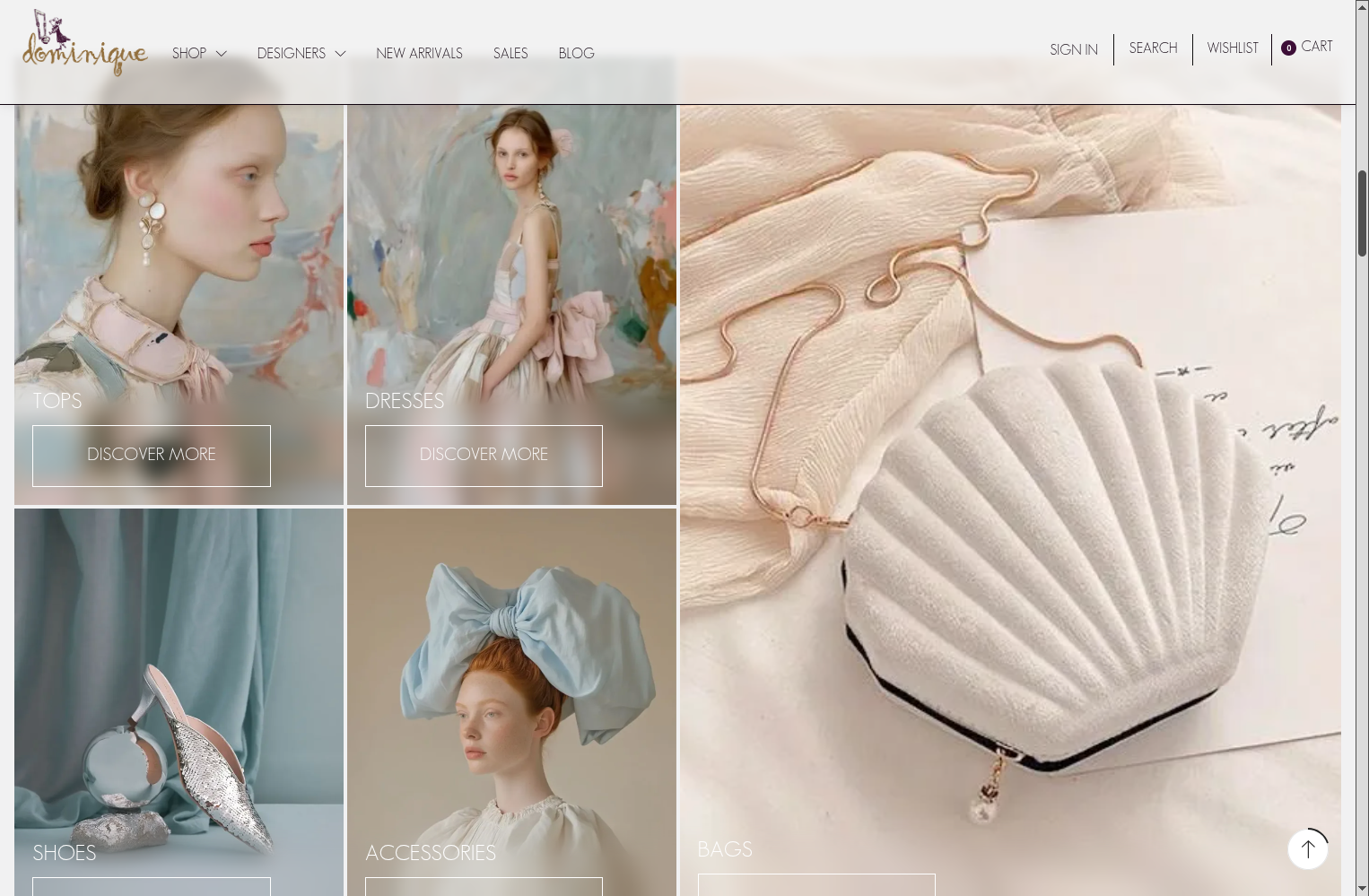The height and width of the screenshot is (896, 1369).
Task: Open the SEARCH link
Action: click(x=1153, y=48)
